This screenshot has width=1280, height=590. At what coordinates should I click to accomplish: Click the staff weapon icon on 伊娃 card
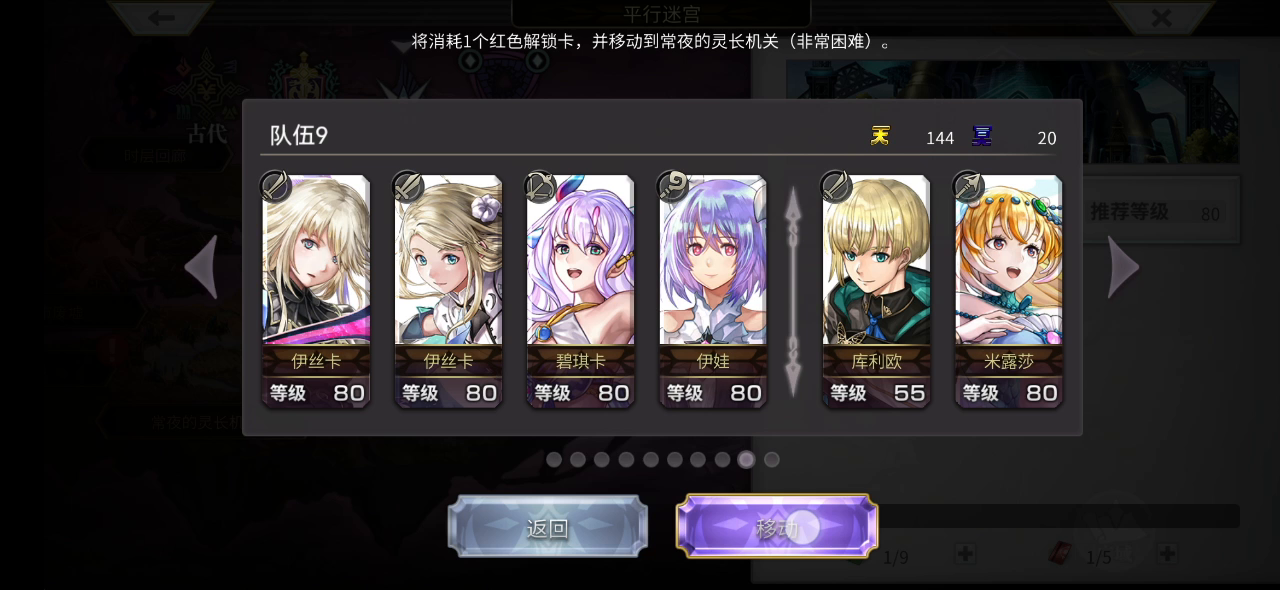[672, 186]
